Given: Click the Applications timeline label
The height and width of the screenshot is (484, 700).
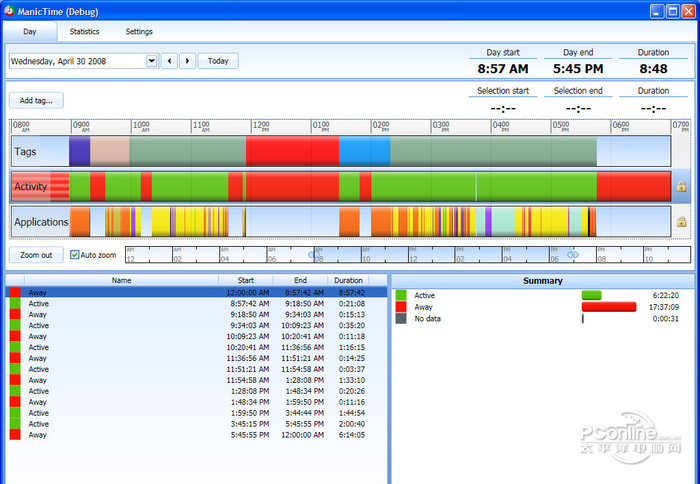Looking at the screenshot, I should (x=41, y=221).
